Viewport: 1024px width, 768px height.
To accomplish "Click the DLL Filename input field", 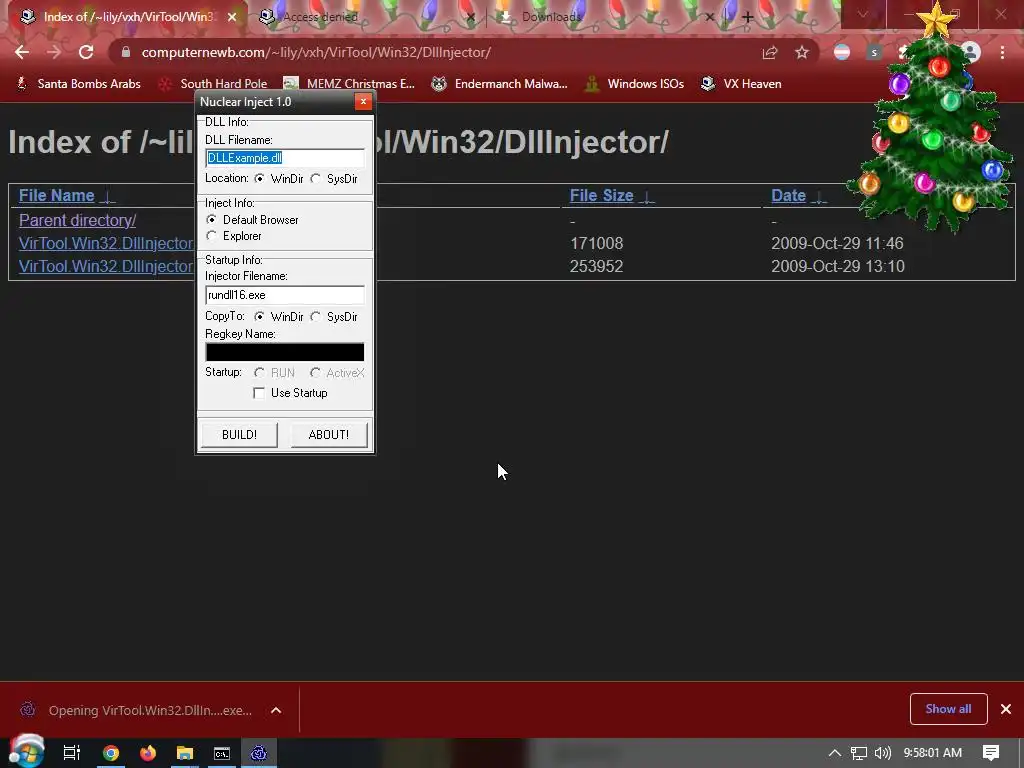I will coord(285,158).
